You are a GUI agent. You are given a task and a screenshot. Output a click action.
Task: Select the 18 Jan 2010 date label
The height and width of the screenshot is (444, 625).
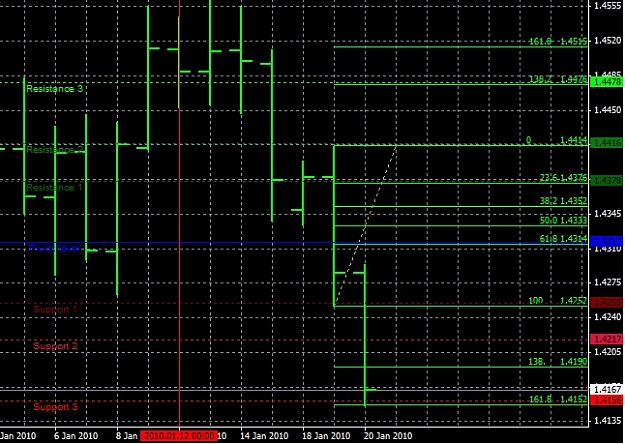[326, 436]
